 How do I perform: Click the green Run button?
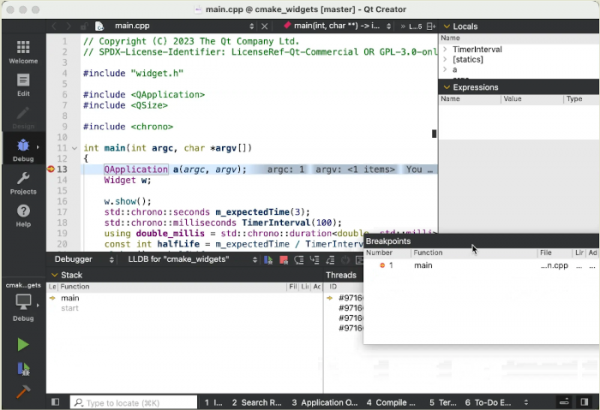[x=23, y=344]
